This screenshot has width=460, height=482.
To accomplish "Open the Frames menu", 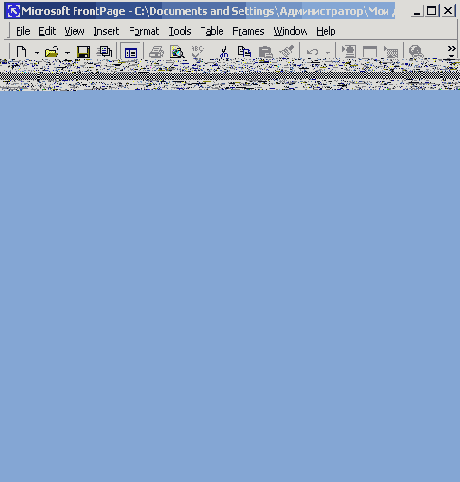I will click(x=248, y=31).
